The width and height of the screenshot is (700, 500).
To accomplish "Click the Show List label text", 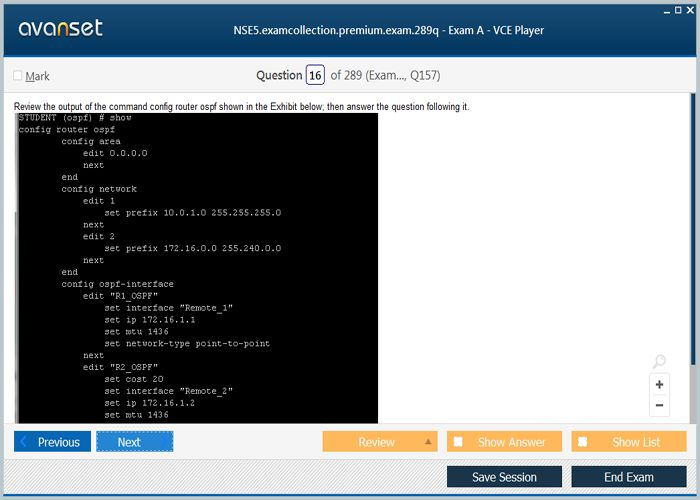I will tap(636, 442).
